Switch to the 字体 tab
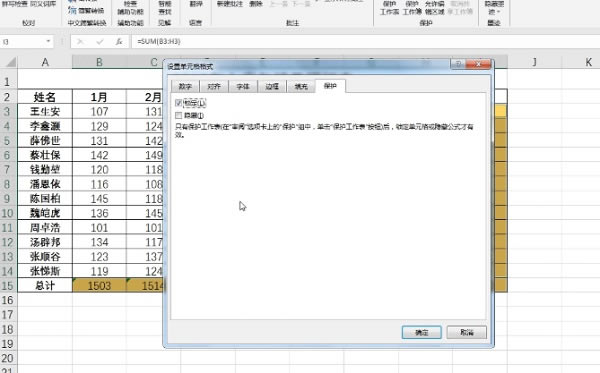Screen dimensions: 600x373 243,86
